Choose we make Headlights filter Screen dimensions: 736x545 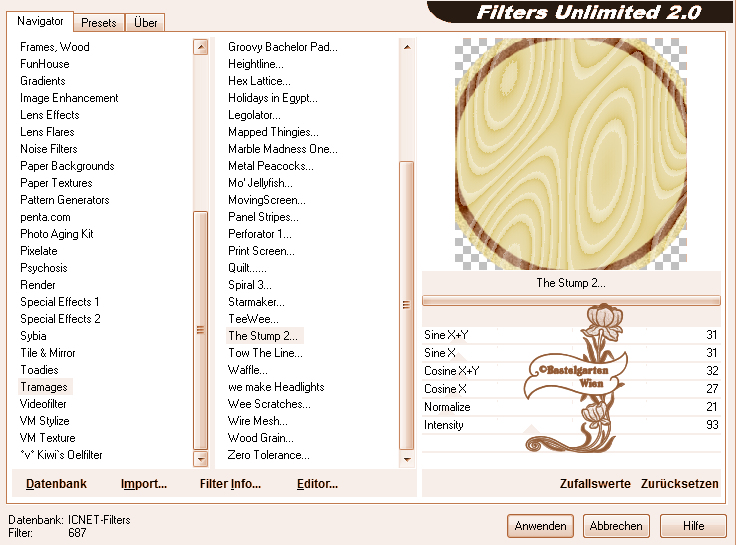click(x=276, y=387)
